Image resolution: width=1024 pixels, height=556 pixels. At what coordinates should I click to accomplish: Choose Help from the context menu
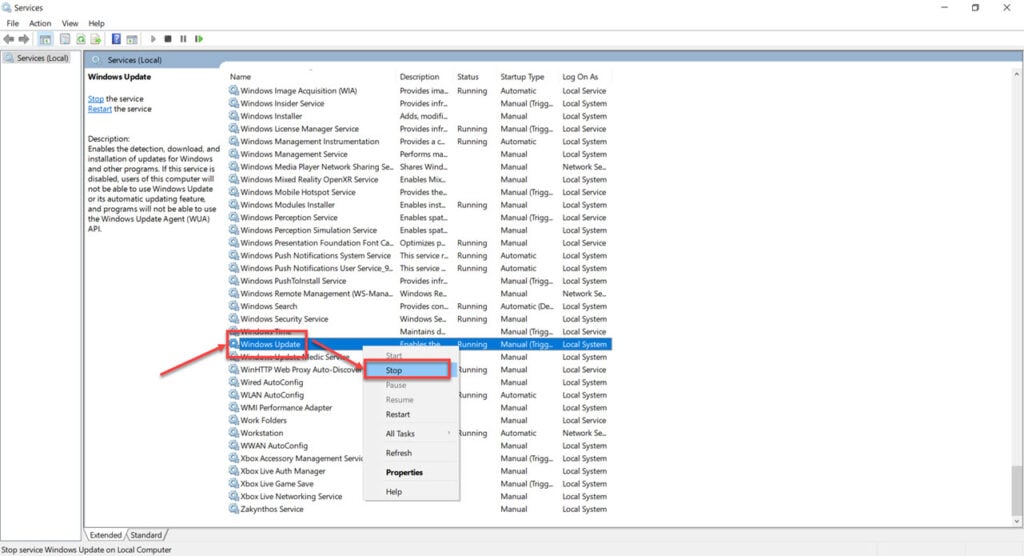click(411, 492)
